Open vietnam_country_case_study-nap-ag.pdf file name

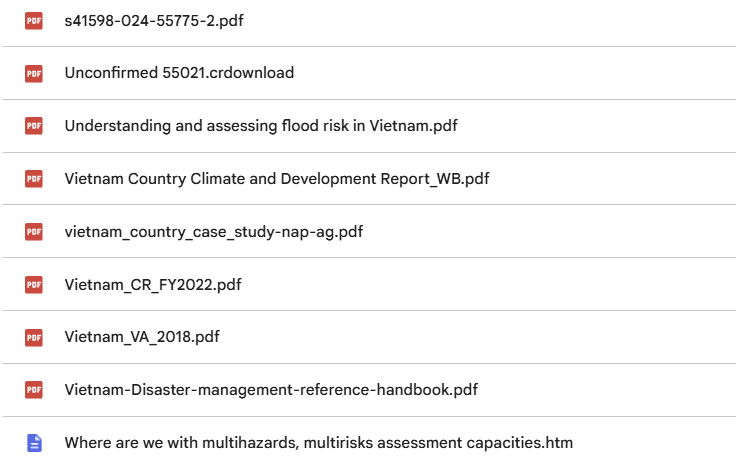[214, 232]
